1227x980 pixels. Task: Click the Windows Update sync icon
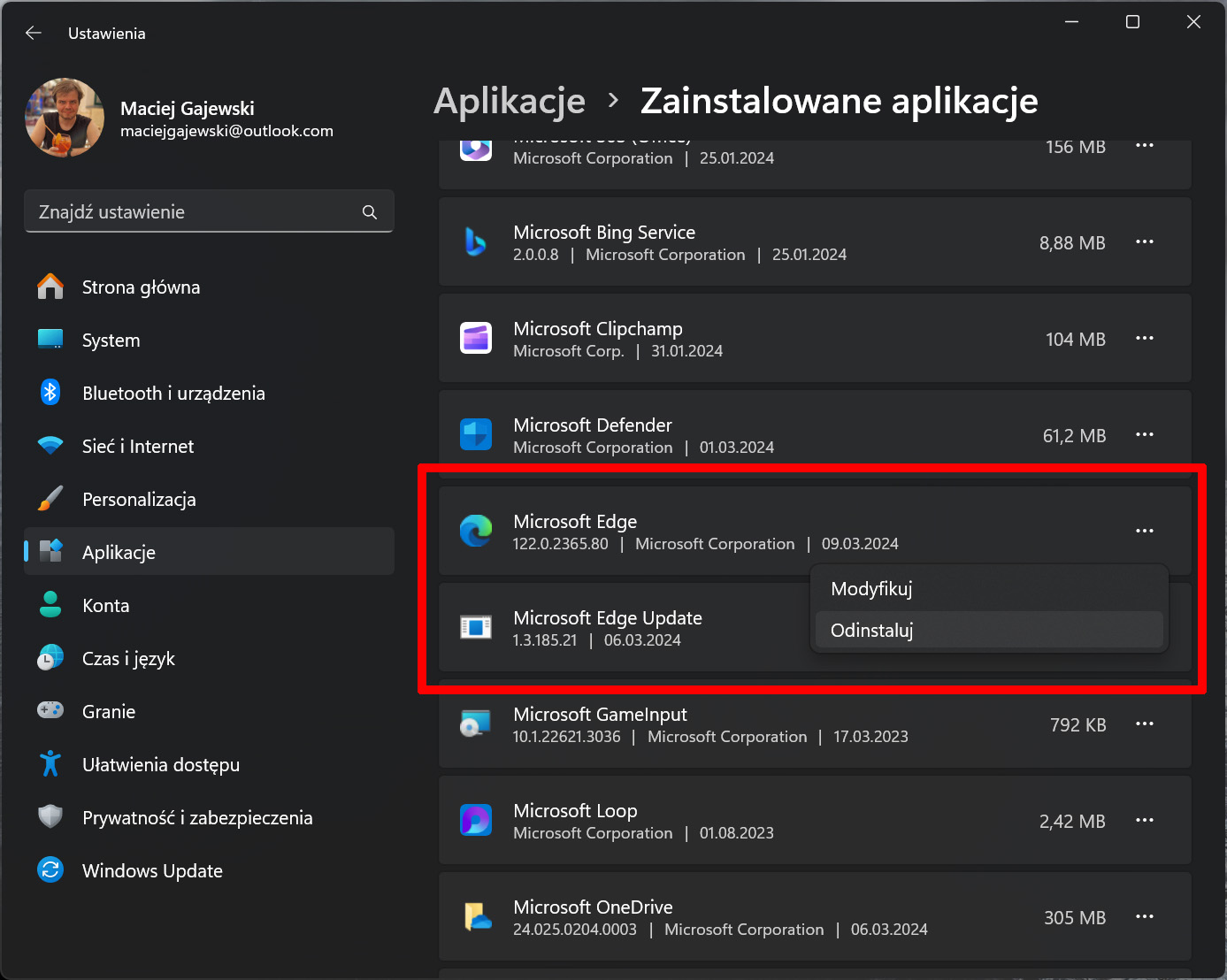(x=50, y=869)
